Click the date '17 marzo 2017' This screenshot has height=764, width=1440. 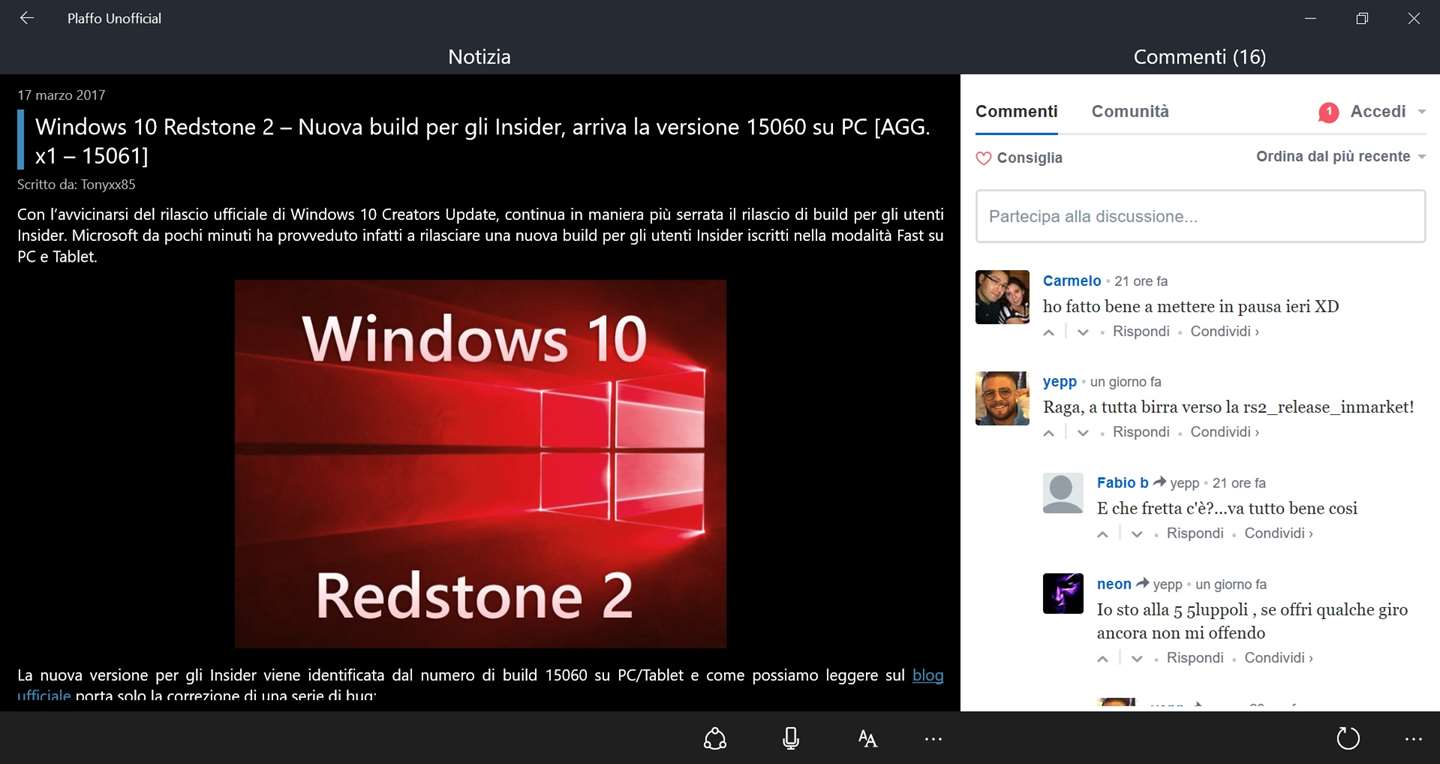[x=61, y=95]
